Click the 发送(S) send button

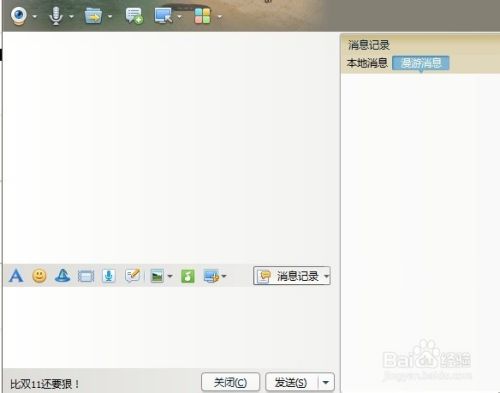[x=291, y=382]
